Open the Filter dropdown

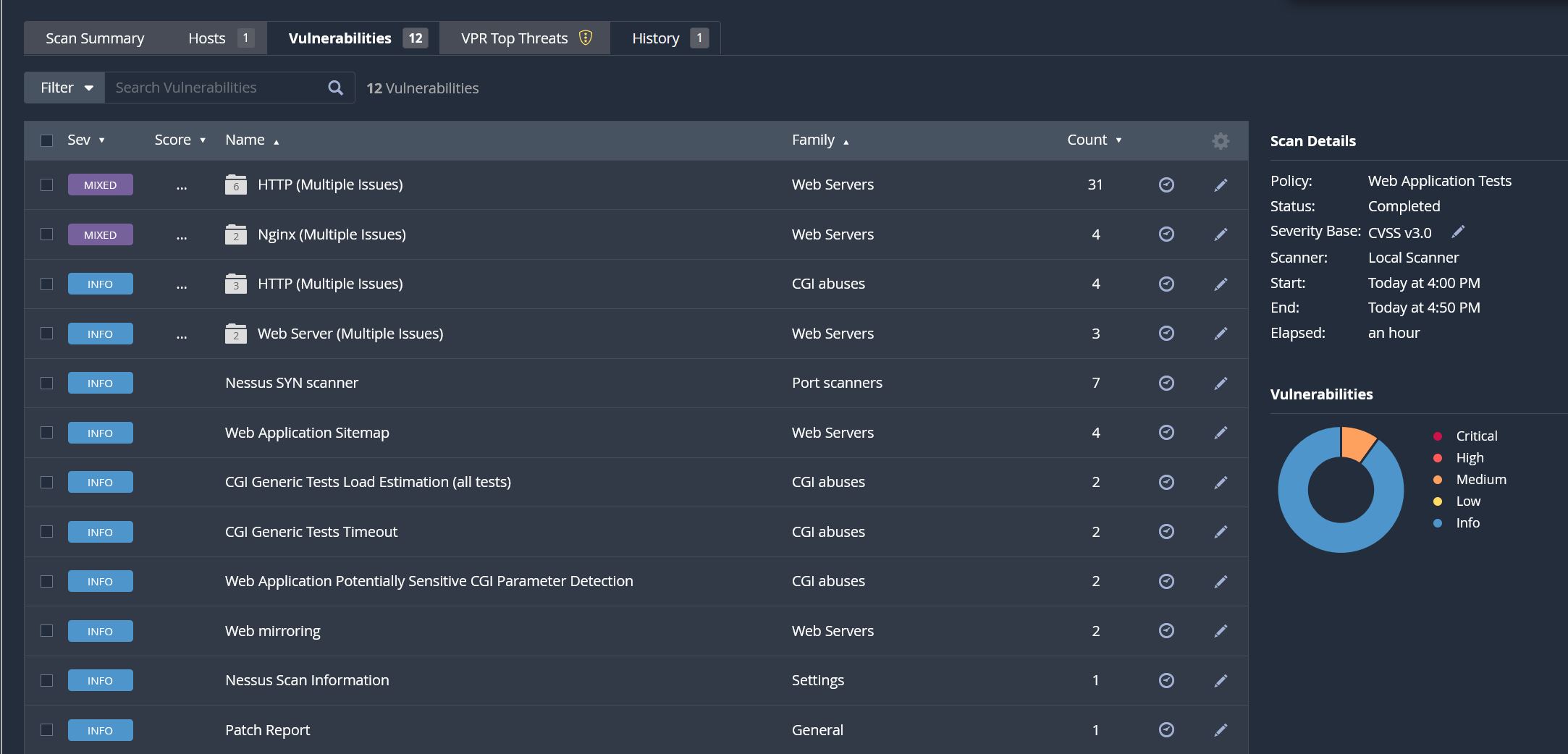coord(66,88)
